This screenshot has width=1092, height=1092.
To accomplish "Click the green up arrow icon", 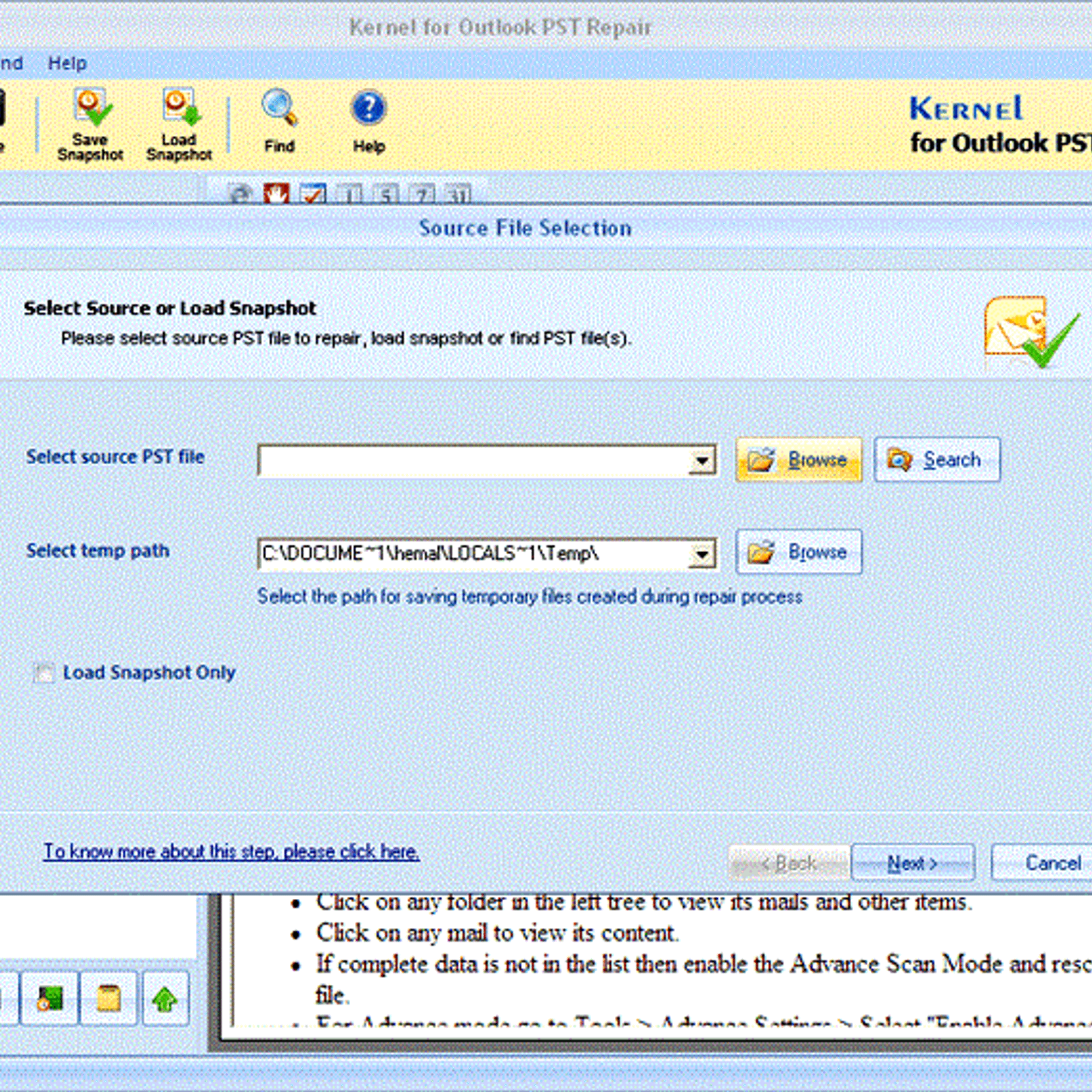I will (x=165, y=999).
